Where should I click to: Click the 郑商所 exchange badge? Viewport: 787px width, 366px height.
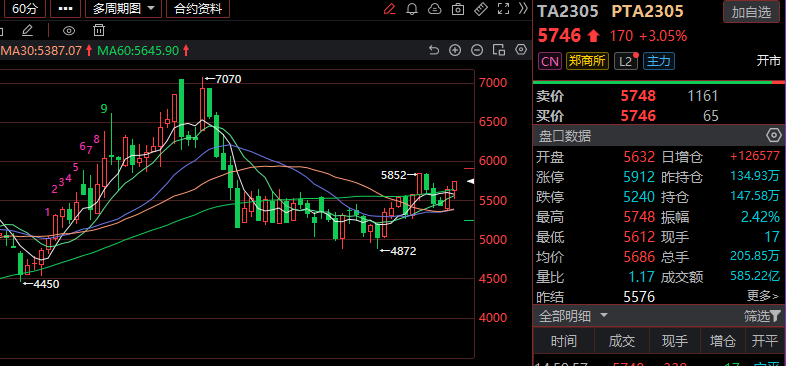click(587, 62)
